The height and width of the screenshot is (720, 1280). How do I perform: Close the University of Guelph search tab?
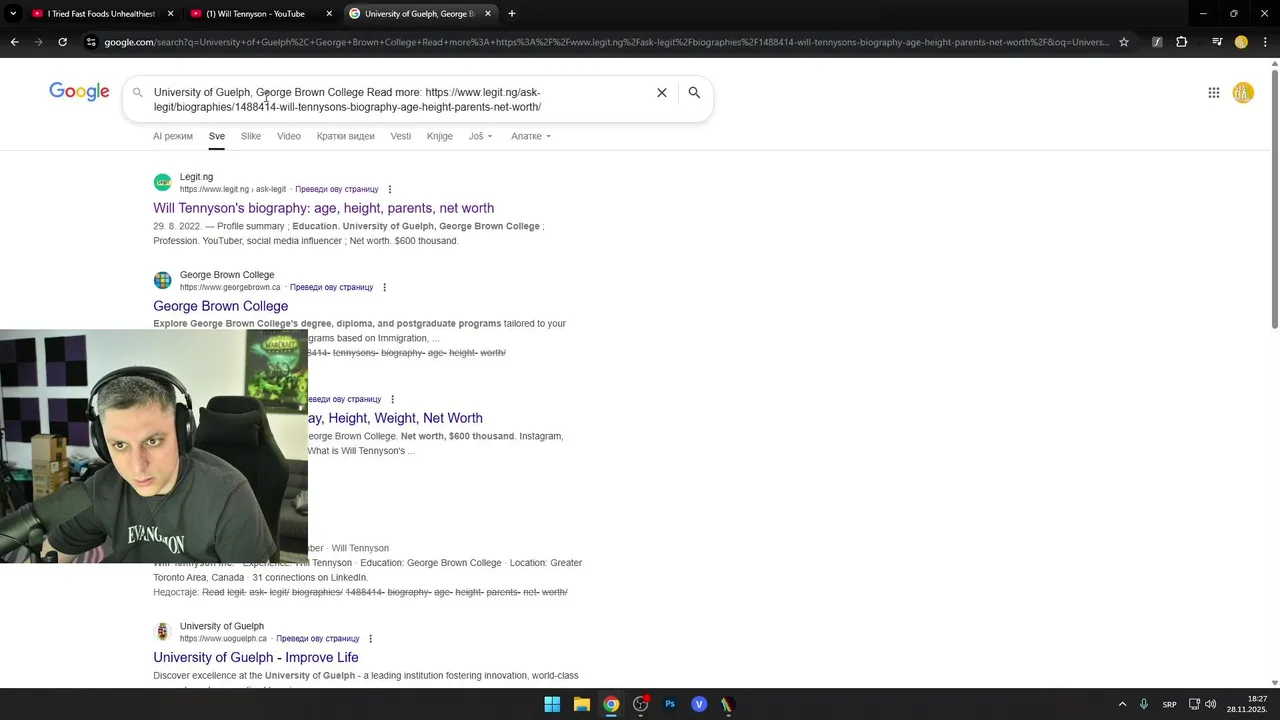pos(488,14)
